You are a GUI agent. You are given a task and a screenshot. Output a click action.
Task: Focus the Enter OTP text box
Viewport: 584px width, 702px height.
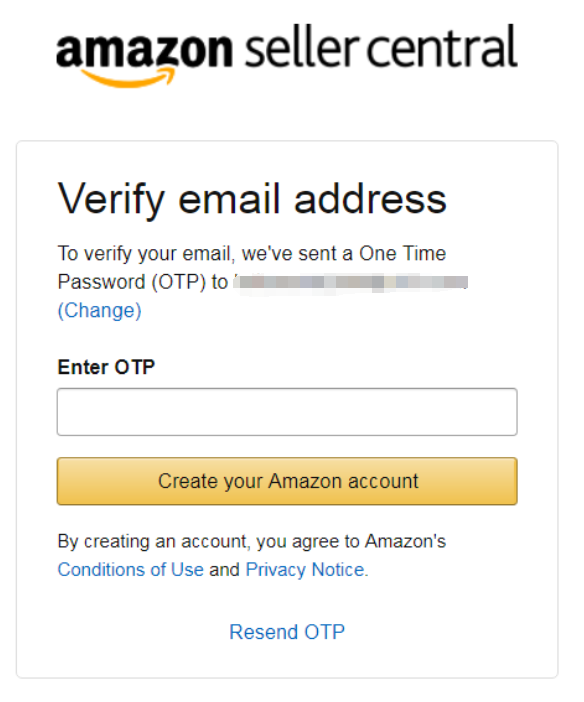(x=287, y=412)
